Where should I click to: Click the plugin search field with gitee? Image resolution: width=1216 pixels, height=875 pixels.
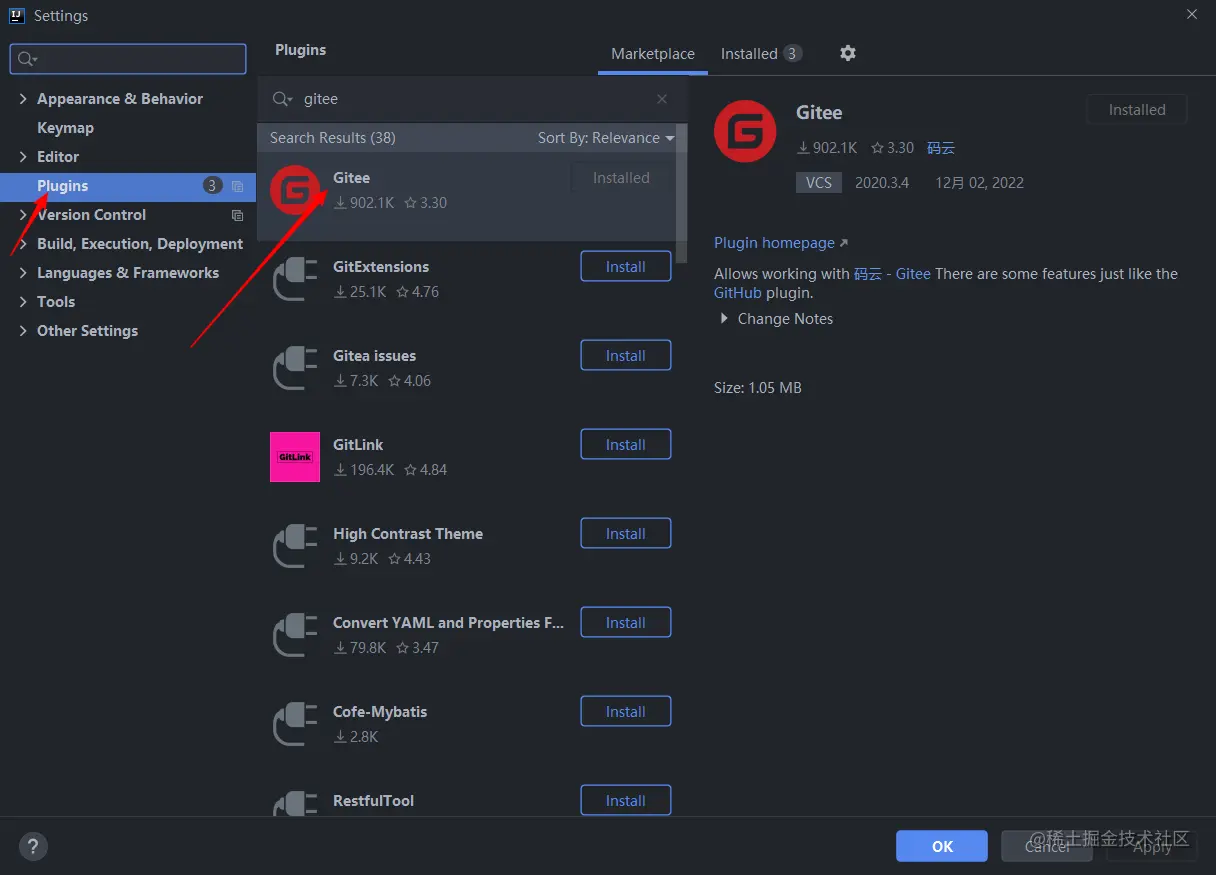pos(470,99)
